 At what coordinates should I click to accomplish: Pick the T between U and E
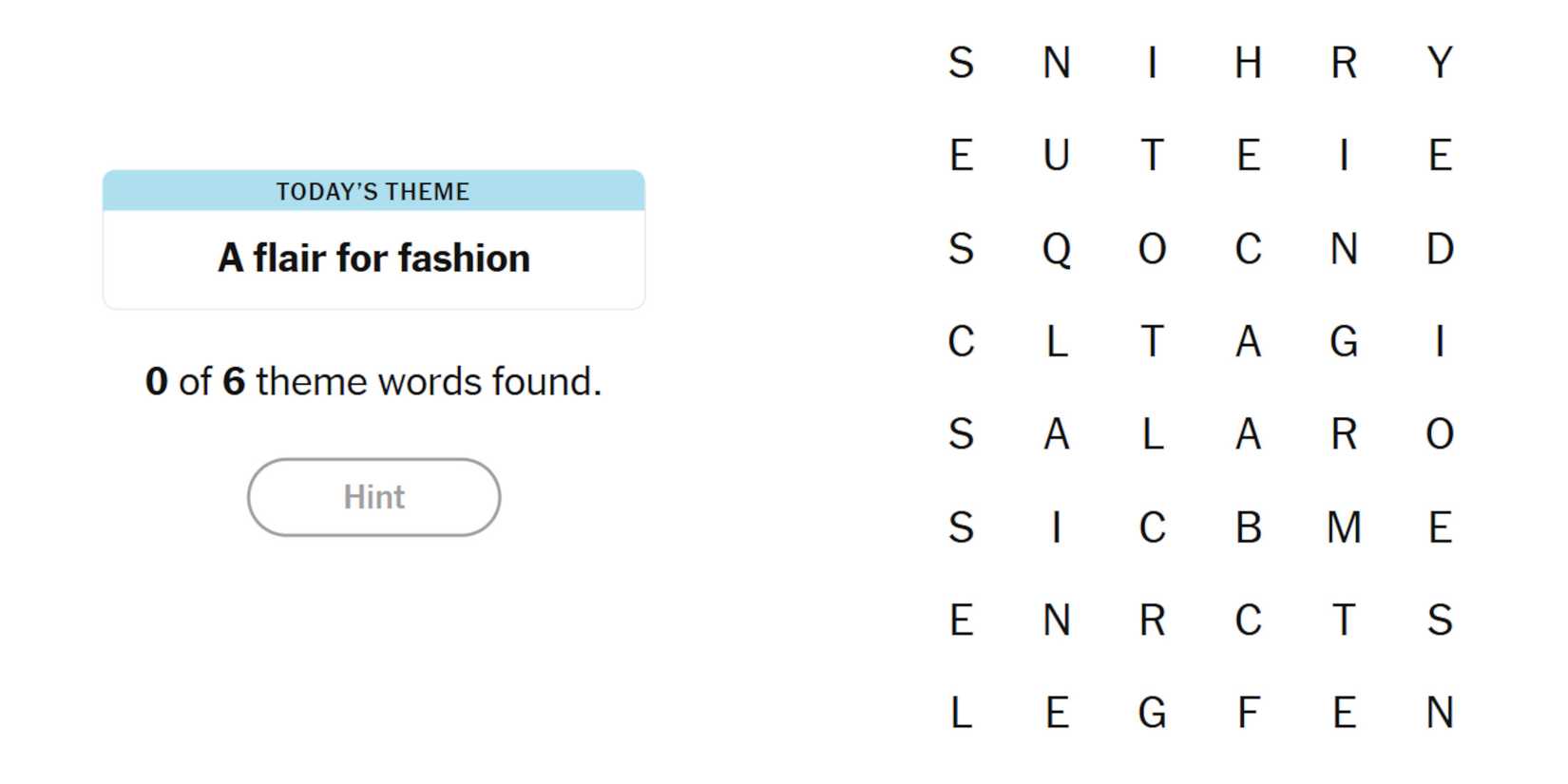(x=1152, y=155)
